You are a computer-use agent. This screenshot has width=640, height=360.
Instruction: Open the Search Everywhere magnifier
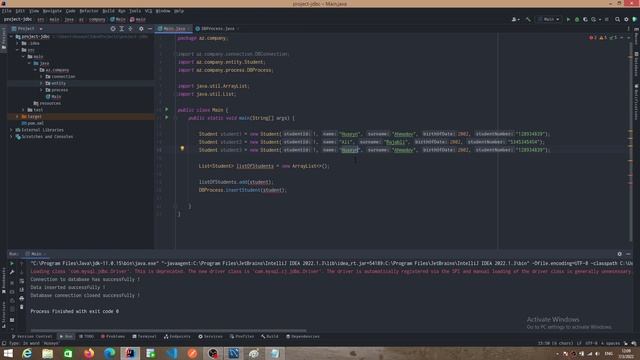coord(618,19)
